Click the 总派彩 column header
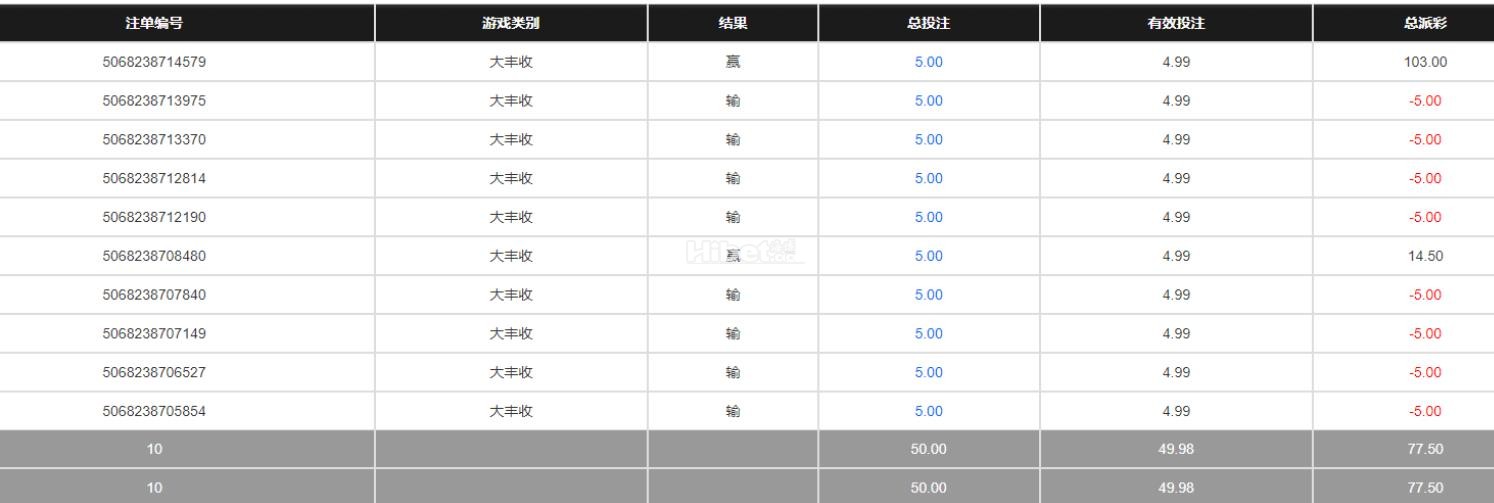 pos(1425,24)
